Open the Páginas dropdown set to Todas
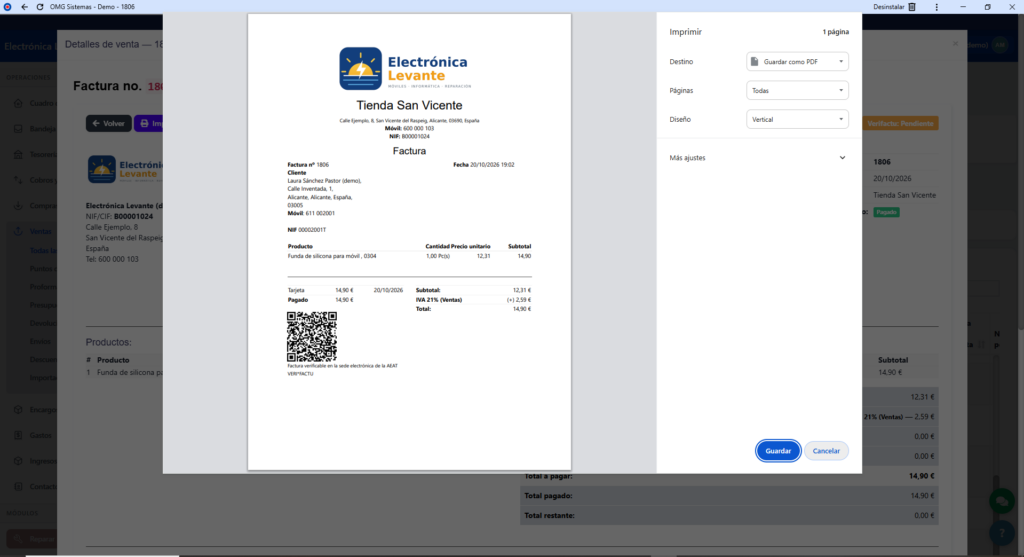This screenshot has width=1024, height=557. coord(797,90)
